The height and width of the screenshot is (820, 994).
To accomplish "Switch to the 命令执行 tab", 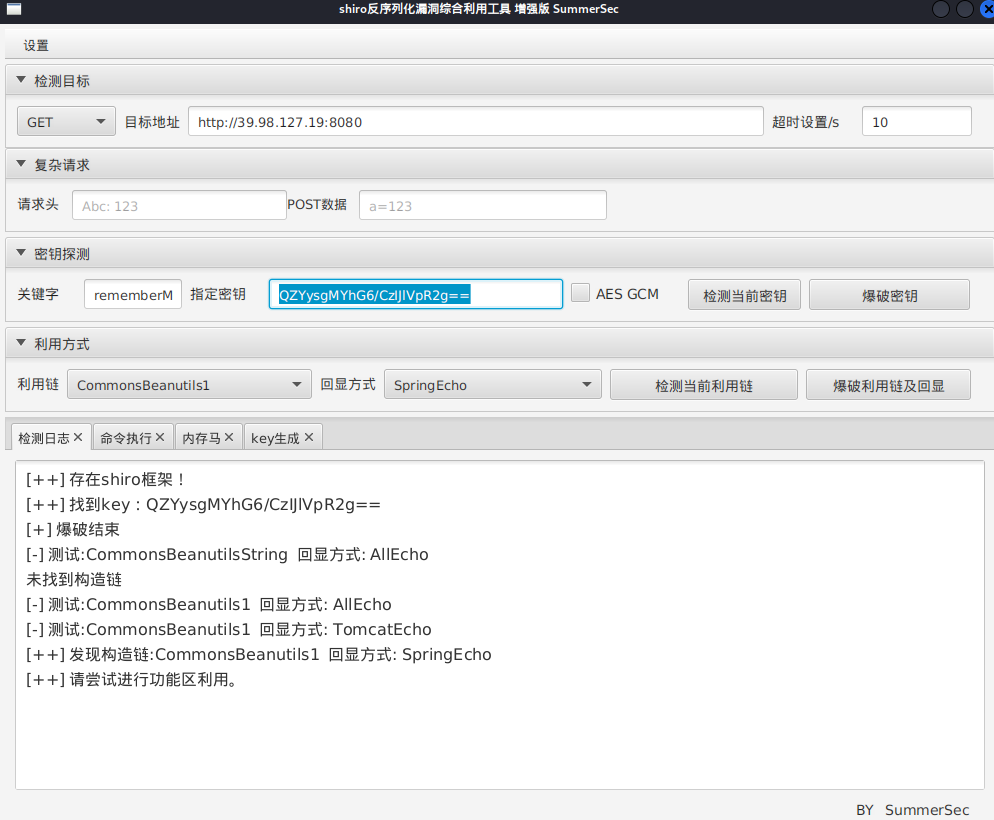I will [125, 436].
